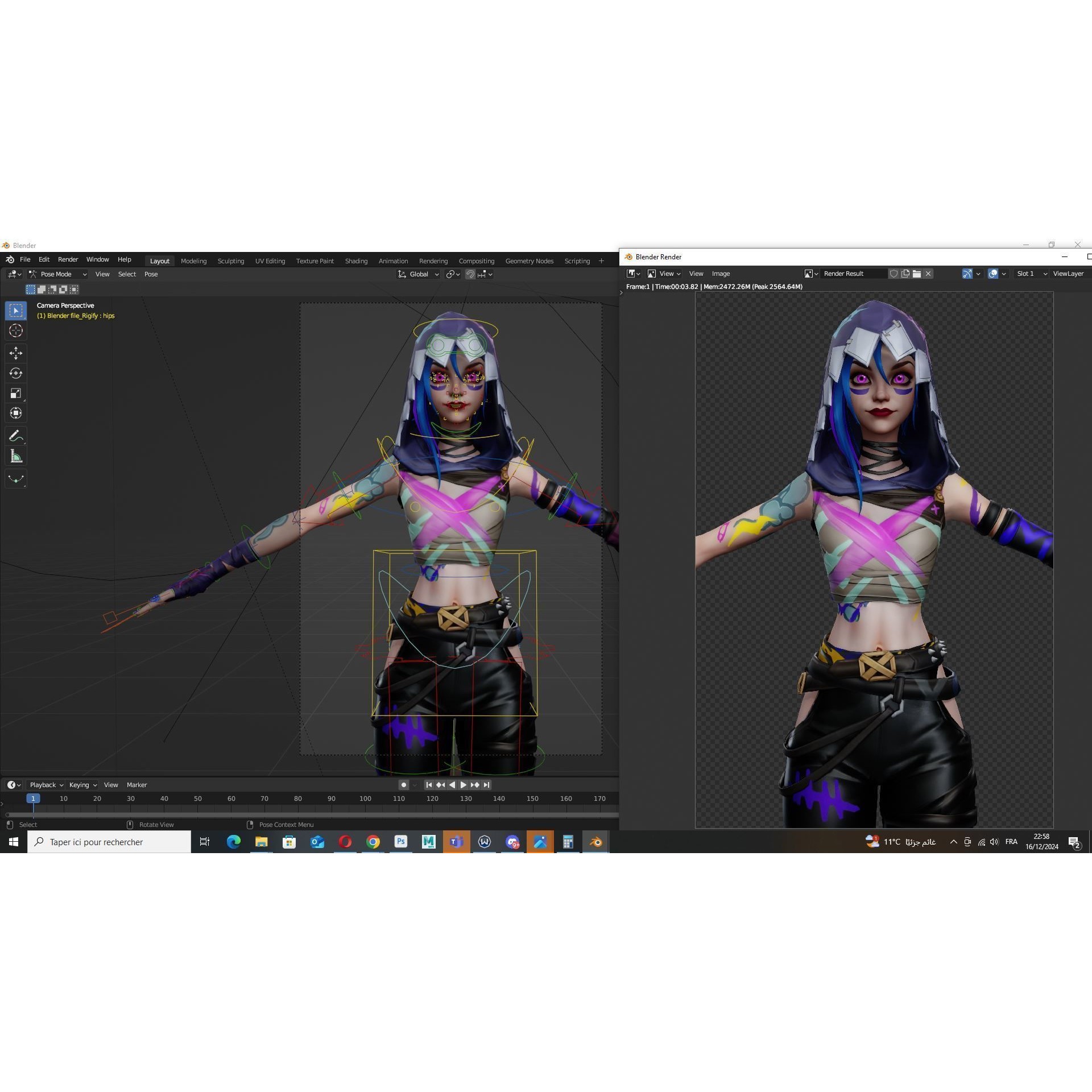This screenshot has width=1092, height=1092.
Task: Play animation in reverse
Action: pos(452,785)
